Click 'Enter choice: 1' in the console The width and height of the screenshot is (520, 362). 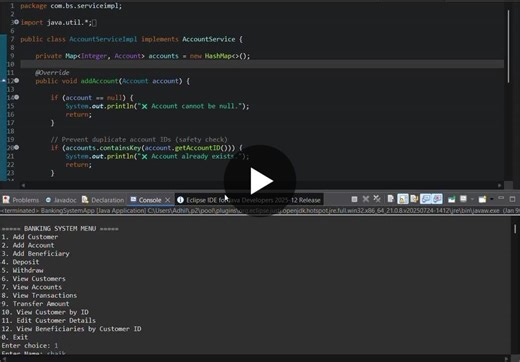tap(30, 345)
